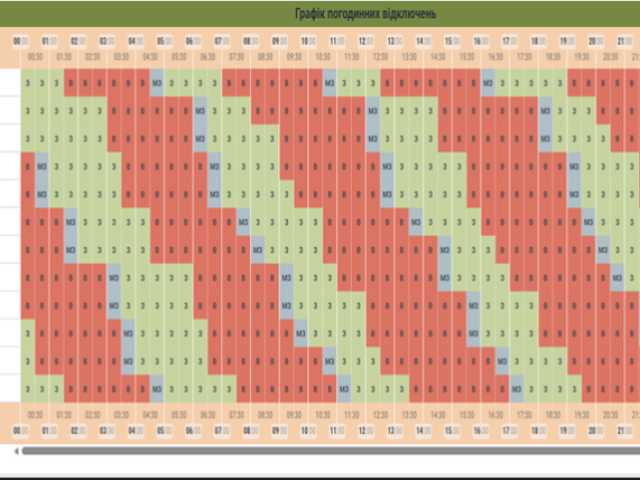The width and height of the screenshot is (640, 480).
Task: Select the 05:00 hour header at top
Action: point(165,41)
